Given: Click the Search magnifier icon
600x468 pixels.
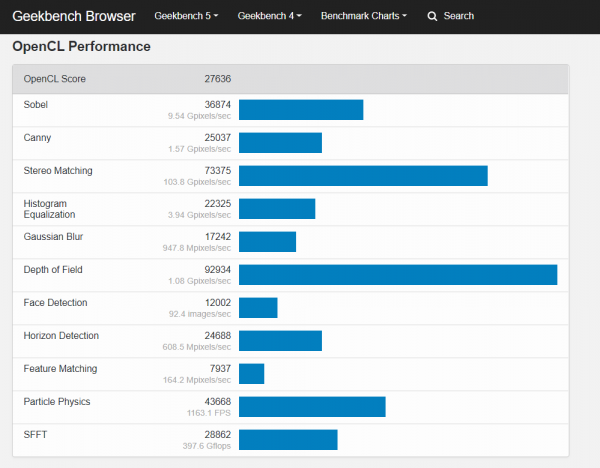Looking at the screenshot, I should click(x=432, y=16).
